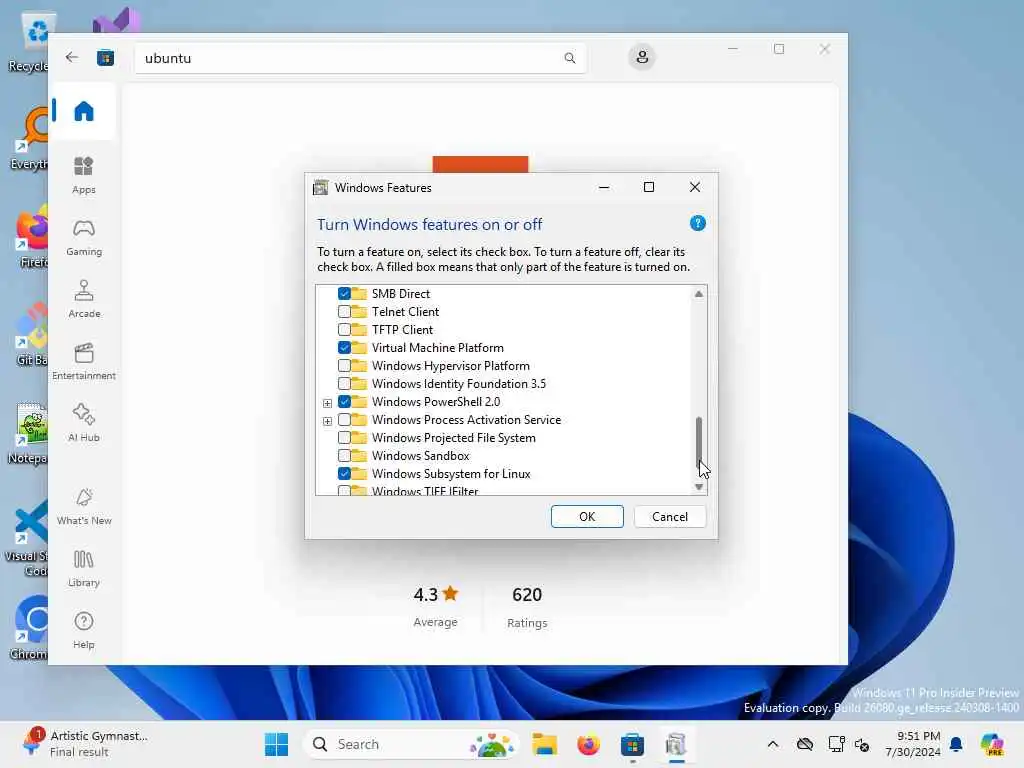1024x768 pixels.
Task: Enable Windows Process Activation Service checkbox
Action: tap(344, 419)
